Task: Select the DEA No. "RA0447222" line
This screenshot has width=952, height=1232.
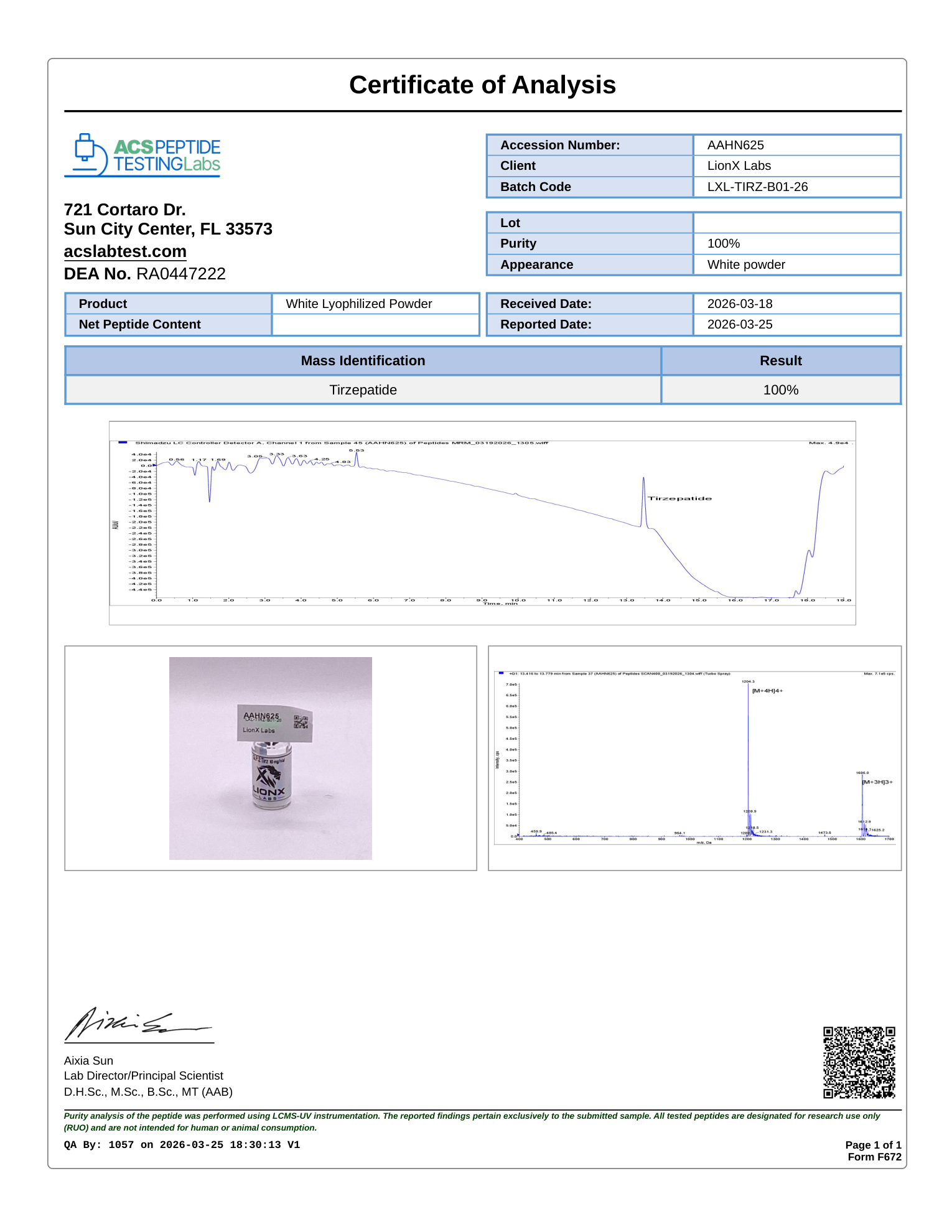Action: point(145,274)
